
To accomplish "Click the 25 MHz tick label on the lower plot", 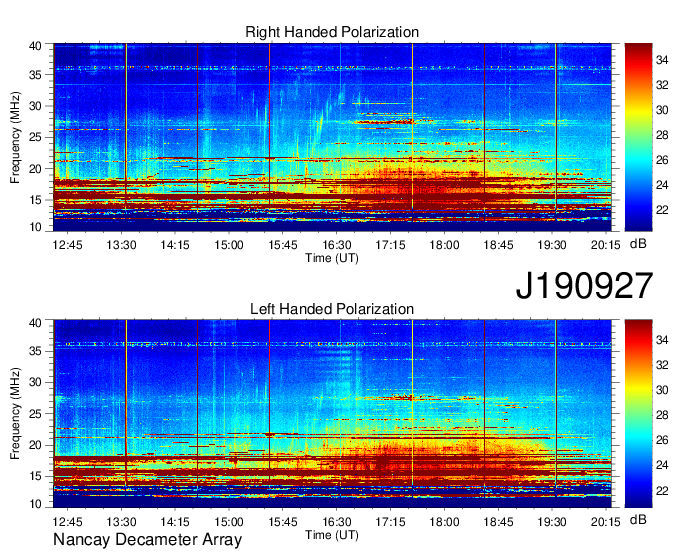I will [x=35, y=414].
